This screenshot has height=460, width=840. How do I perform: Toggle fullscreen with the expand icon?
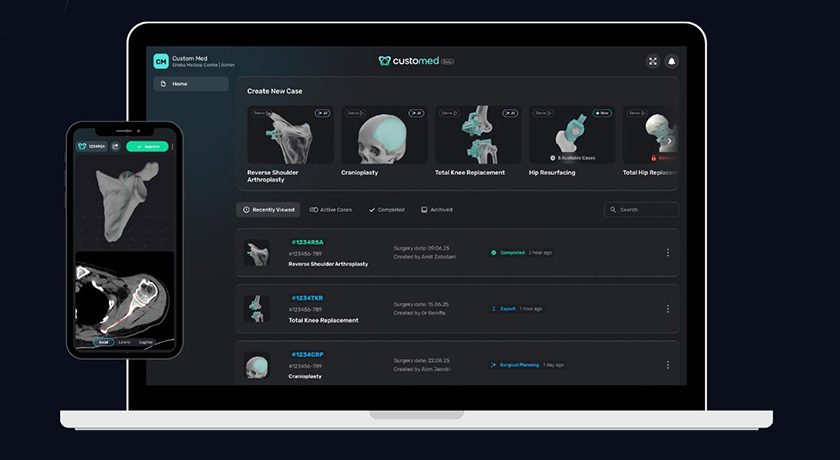[x=652, y=61]
